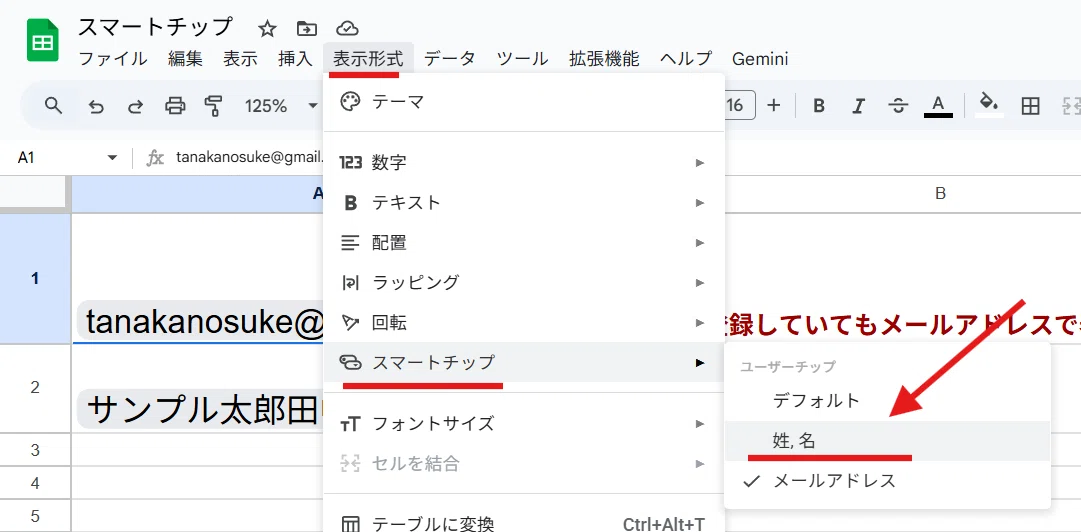This screenshot has width=1081, height=532.
Task: Click the 表示形式 menu
Action: coord(367,59)
